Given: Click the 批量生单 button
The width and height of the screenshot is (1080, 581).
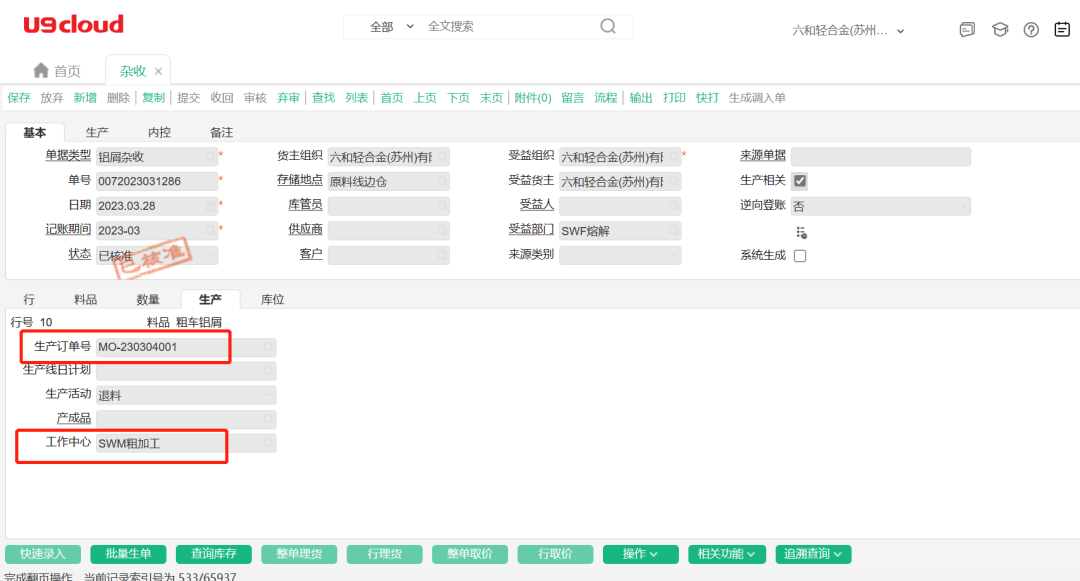Looking at the screenshot, I should pos(128,554).
